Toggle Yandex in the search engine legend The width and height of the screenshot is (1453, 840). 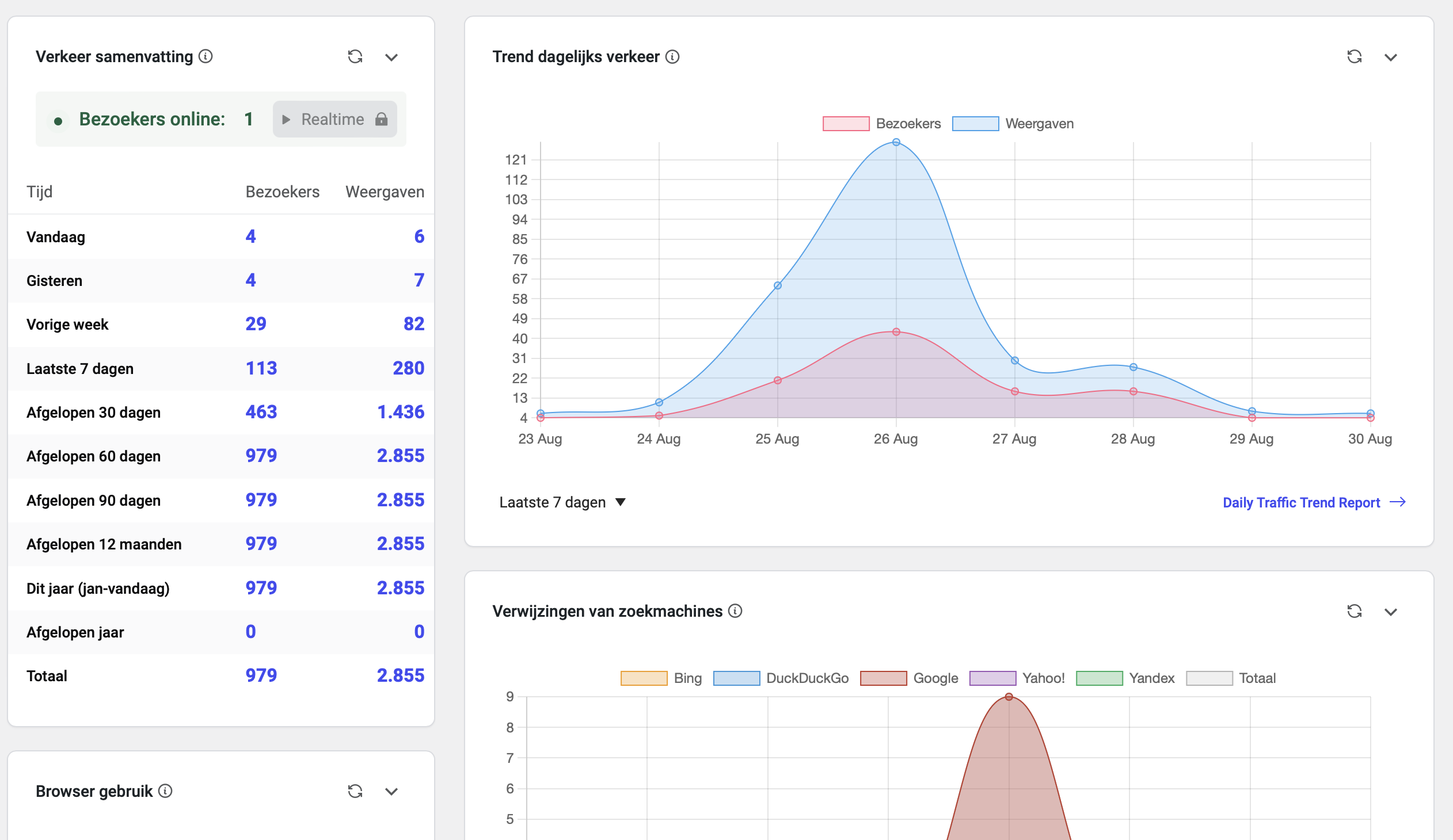coord(1125,678)
